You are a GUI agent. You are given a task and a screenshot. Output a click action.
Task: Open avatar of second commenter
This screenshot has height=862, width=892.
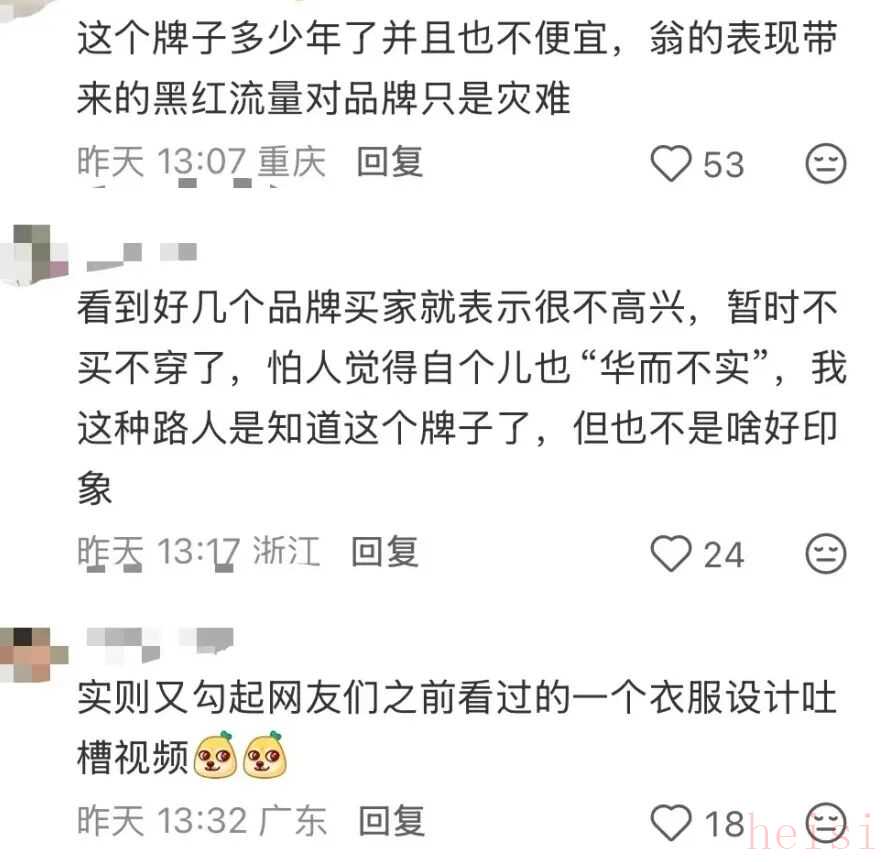point(34,254)
